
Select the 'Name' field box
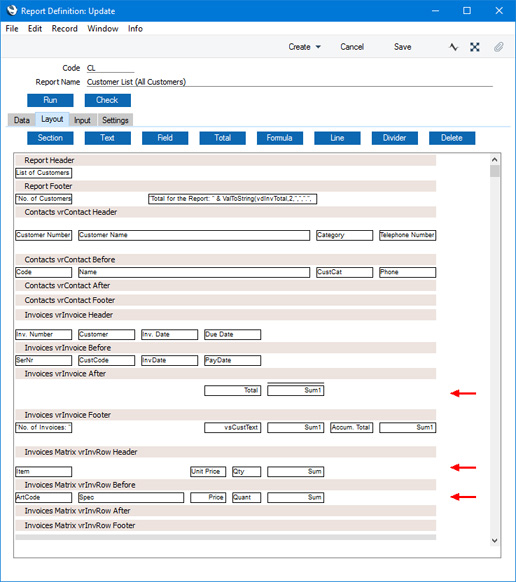click(x=194, y=272)
